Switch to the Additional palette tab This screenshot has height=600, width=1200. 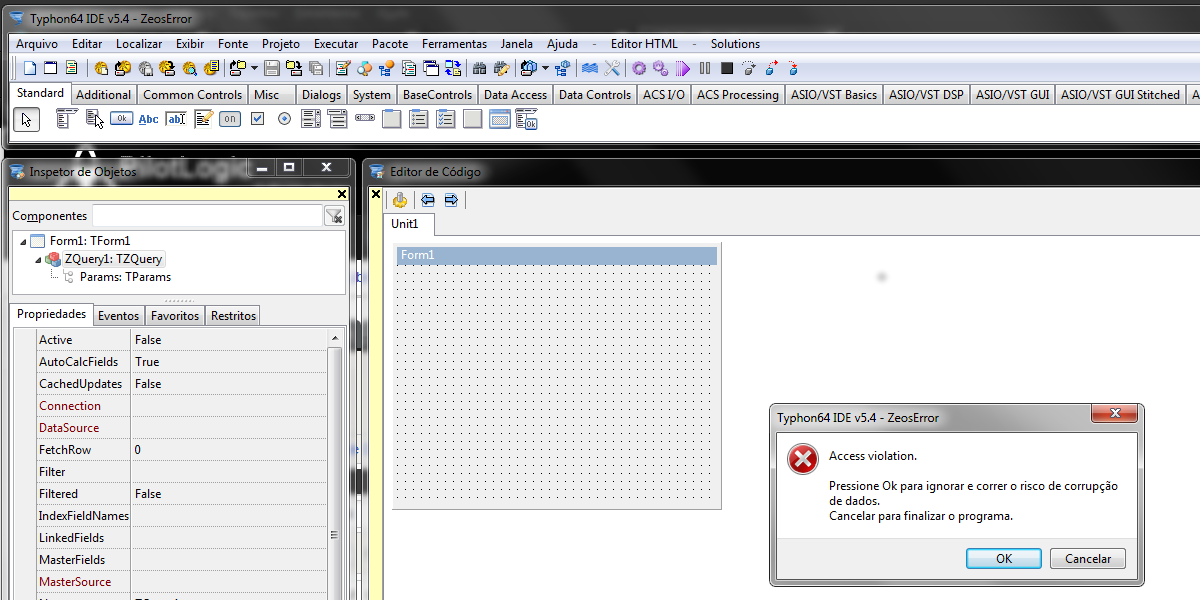pyautogui.click(x=104, y=95)
